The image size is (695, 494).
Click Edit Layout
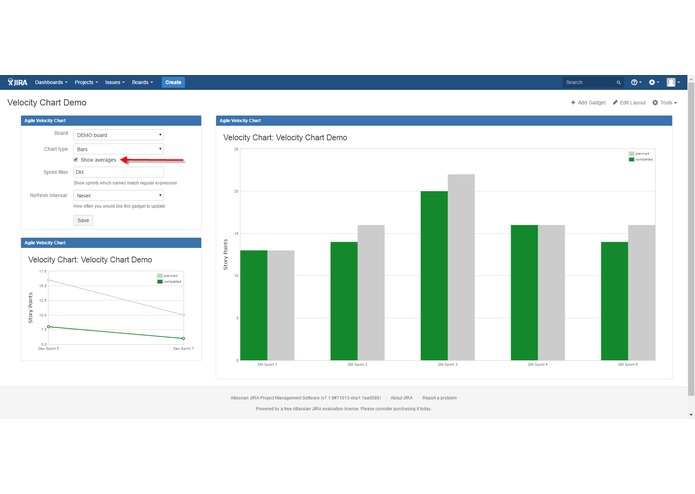(x=629, y=102)
